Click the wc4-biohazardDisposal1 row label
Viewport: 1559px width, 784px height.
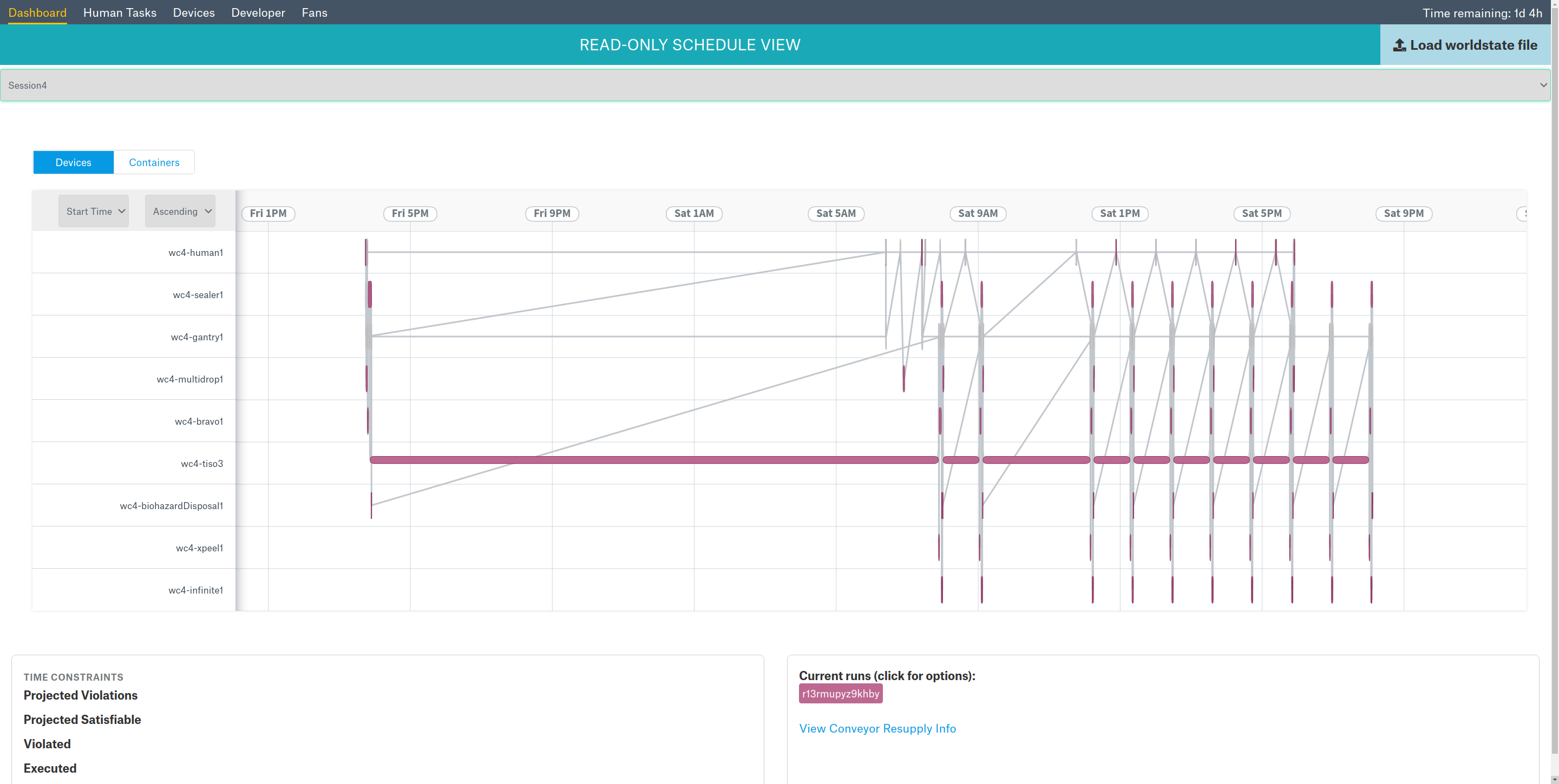tap(171, 506)
